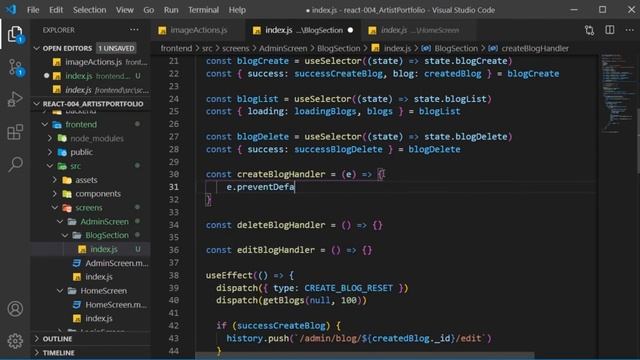
Task: Open editor More Actions ellipsis
Action: click(x=629, y=30)
